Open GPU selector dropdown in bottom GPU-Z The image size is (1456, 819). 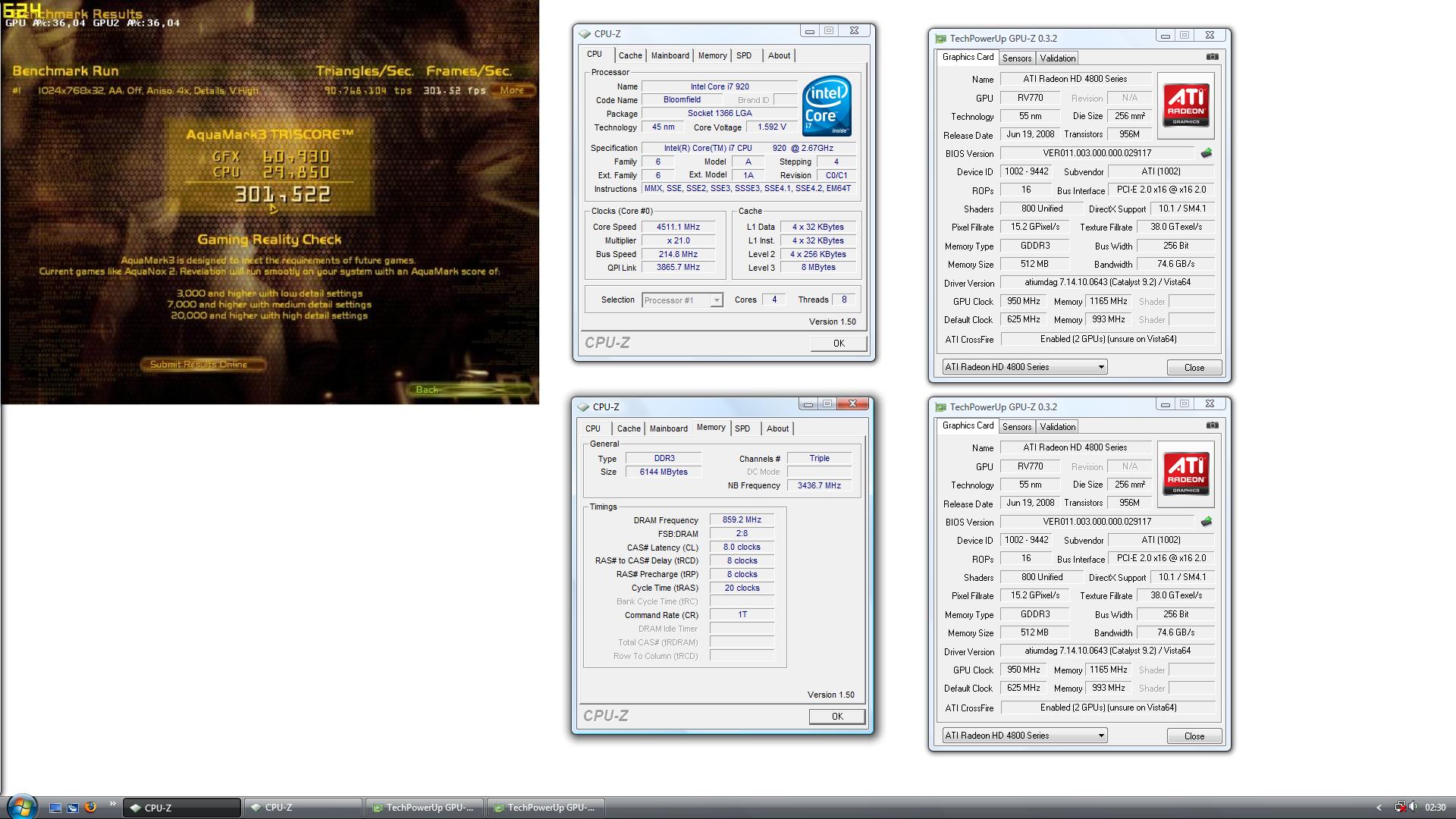point(1025,736)
